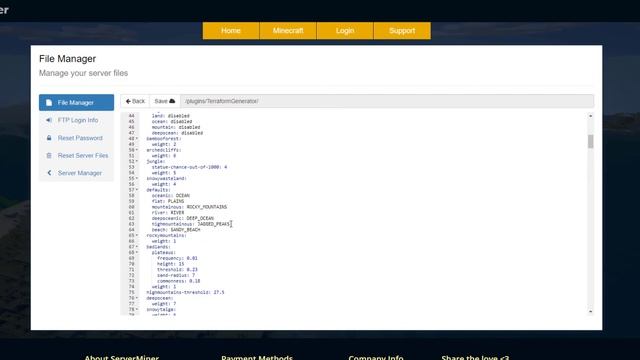Click the chevron icon beside Server Manager
This screenshot has width=640, height=360.
(x=49, y=173)
